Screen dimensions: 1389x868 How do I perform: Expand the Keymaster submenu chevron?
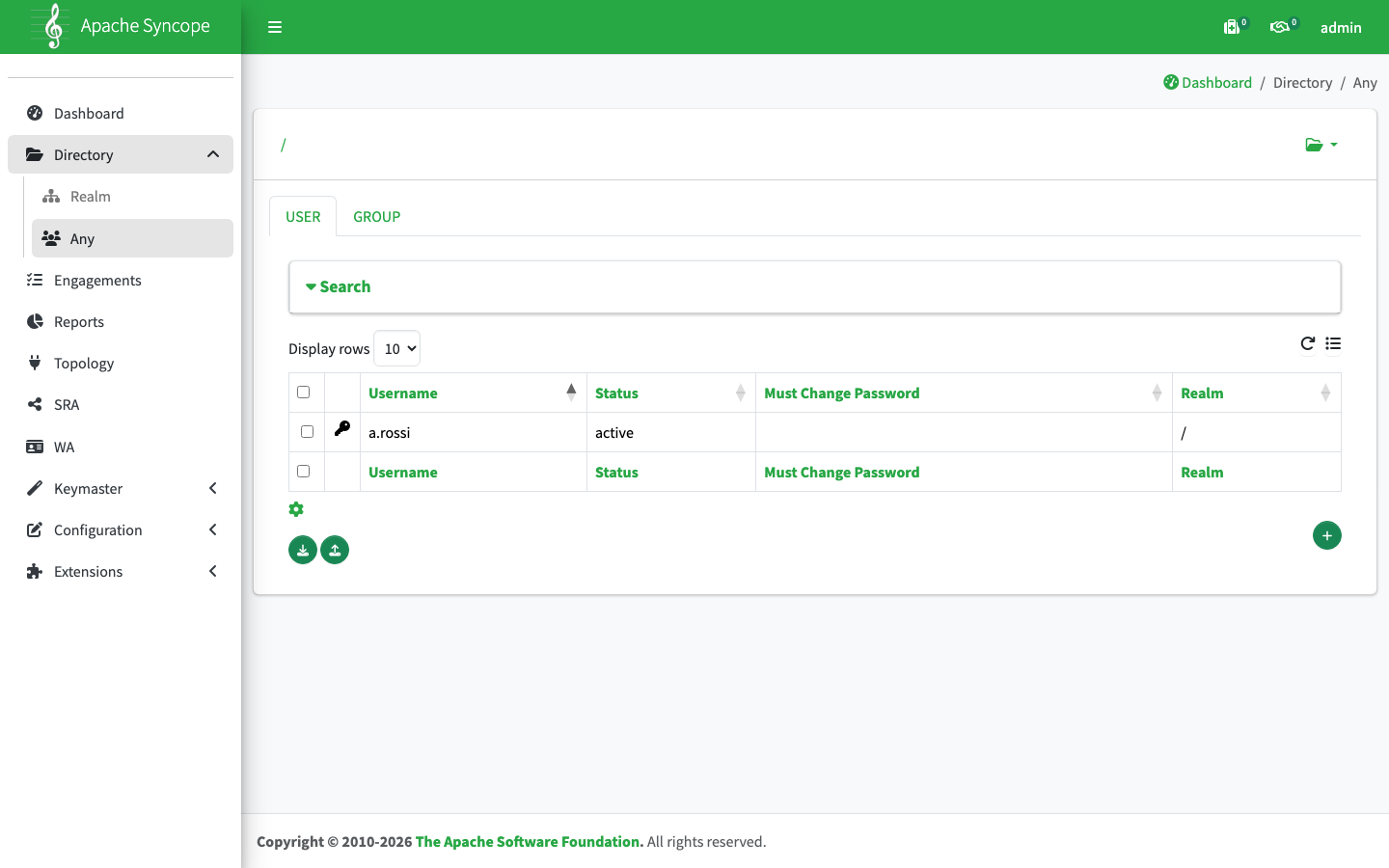213,488
